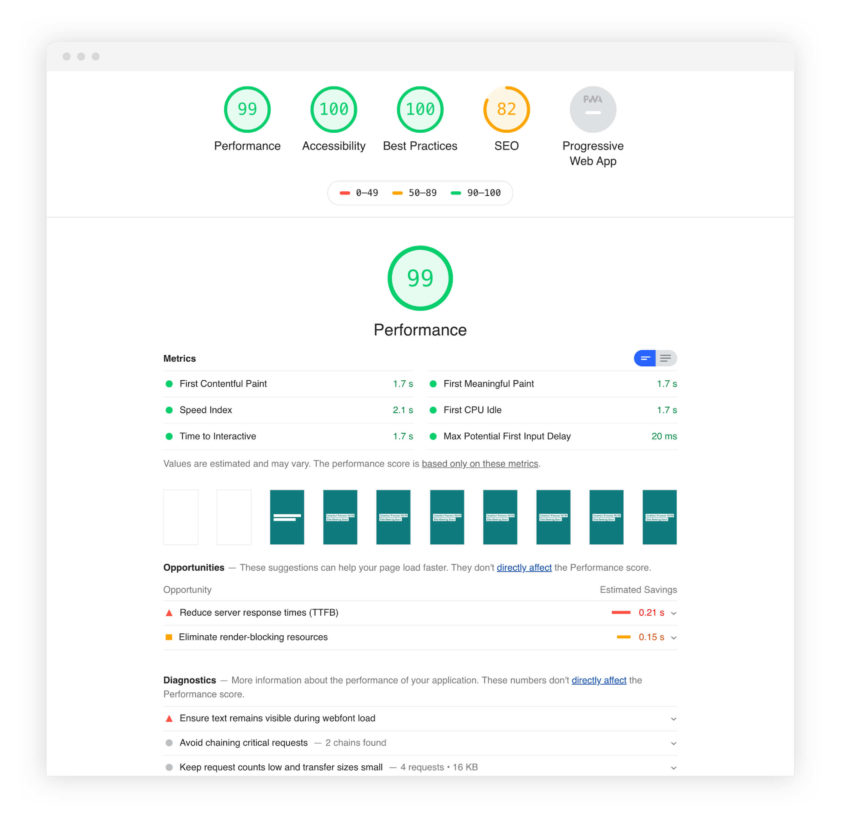Click the '2 chains found' note
Image resolution: width=844 pixels, height=825 pixels.
356,743
